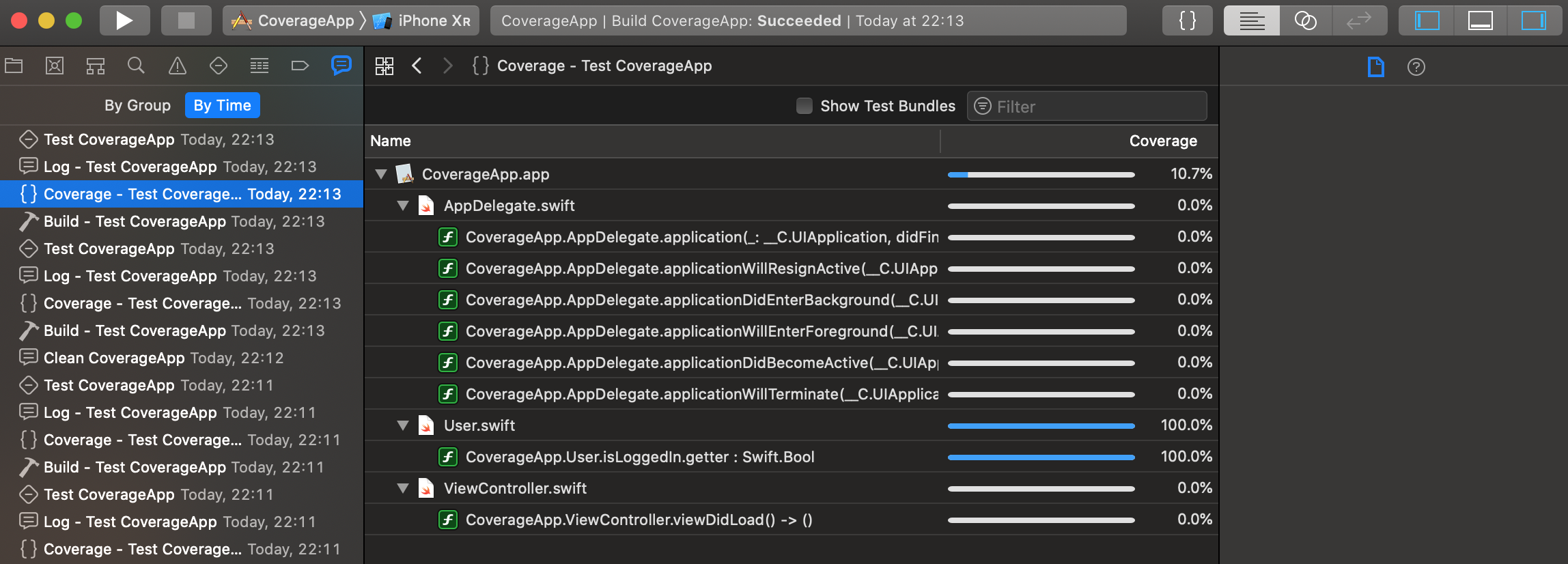Toggle the Debug area visibility
The width and height of the screenshot is (1568, 564).
pos(1480,20)
